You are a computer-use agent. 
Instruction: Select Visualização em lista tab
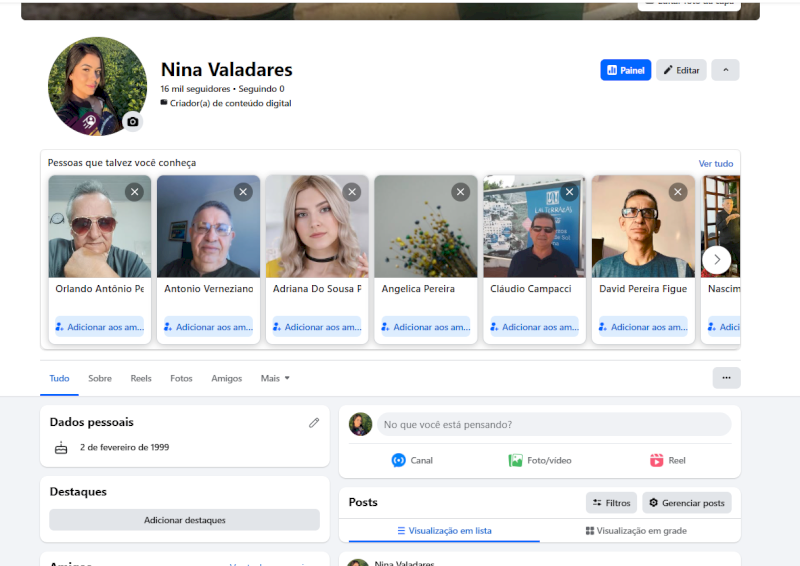444,531
